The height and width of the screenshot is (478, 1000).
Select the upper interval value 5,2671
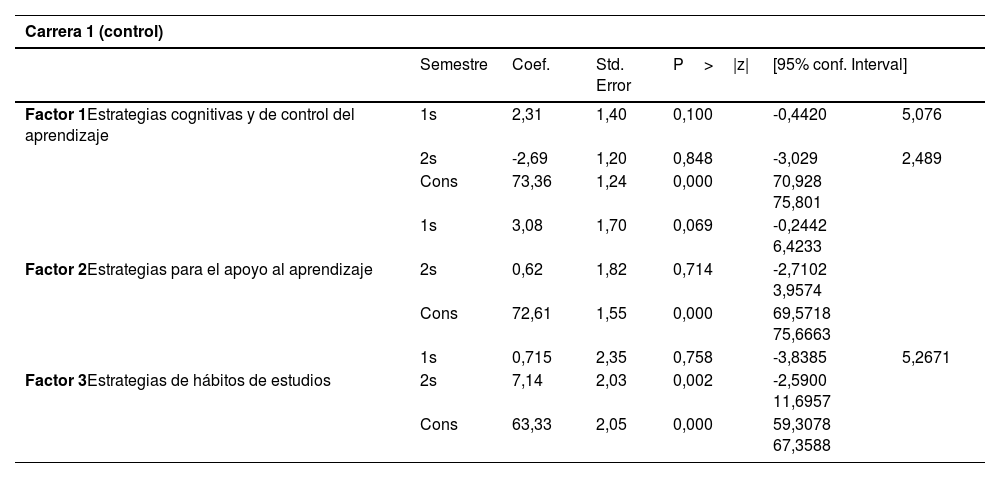925,357
